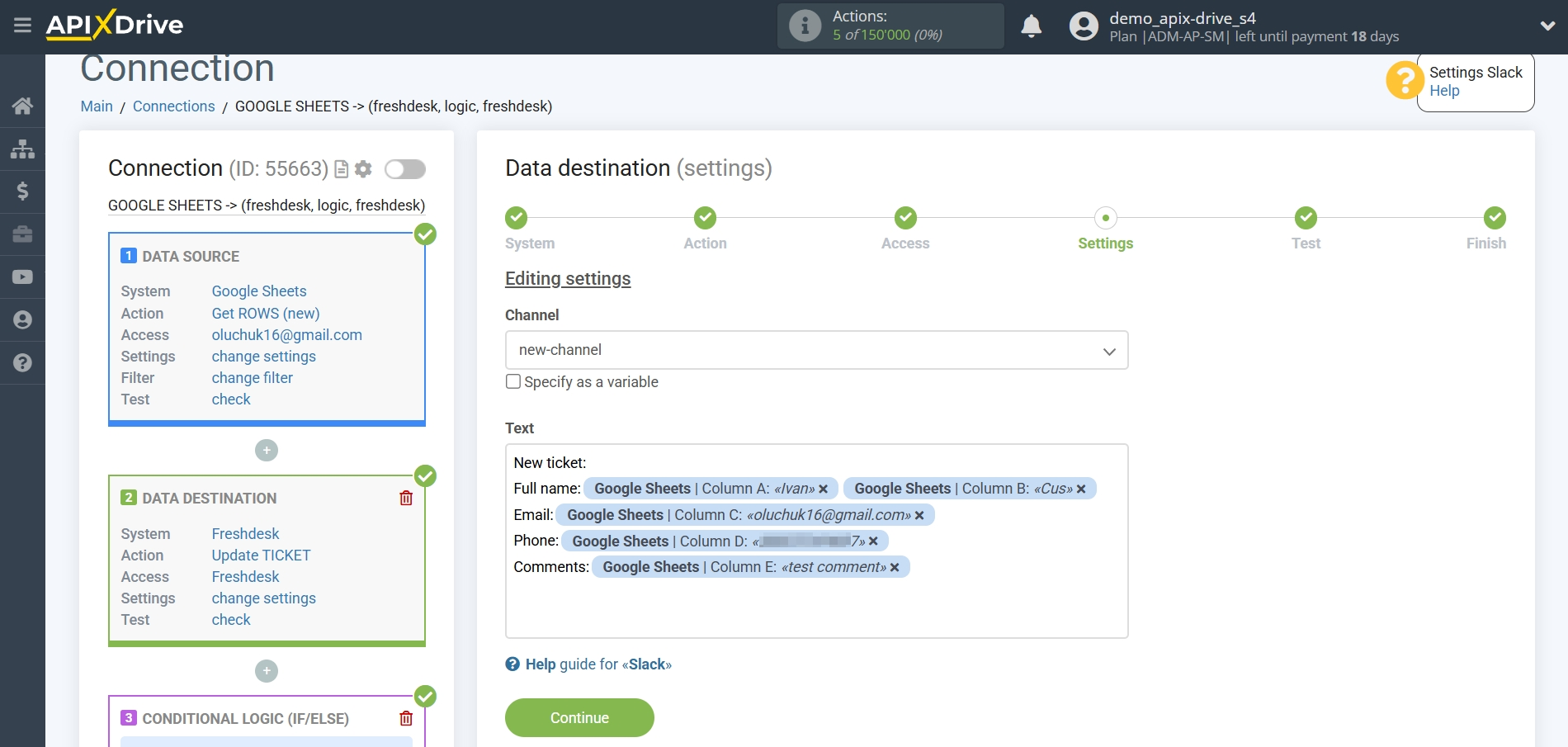Click Data Destination check link
1568x747 pixels.
(231, 620)
